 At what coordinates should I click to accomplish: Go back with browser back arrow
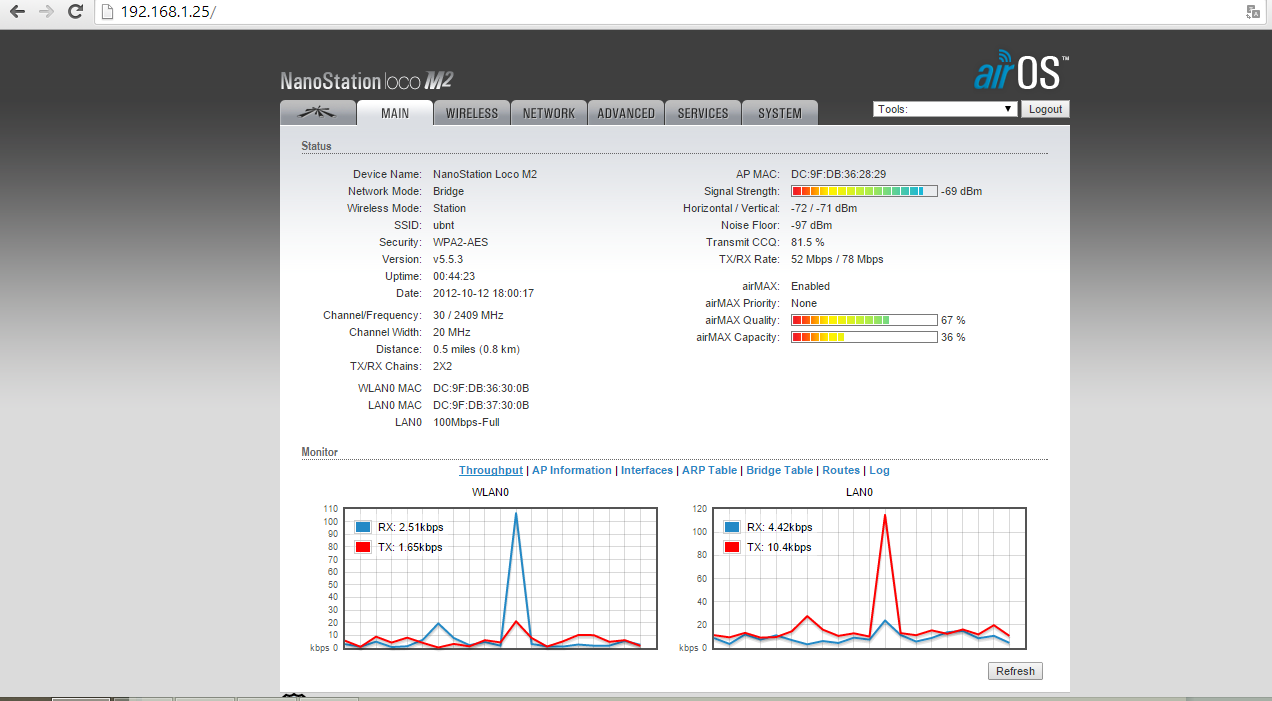17,12
